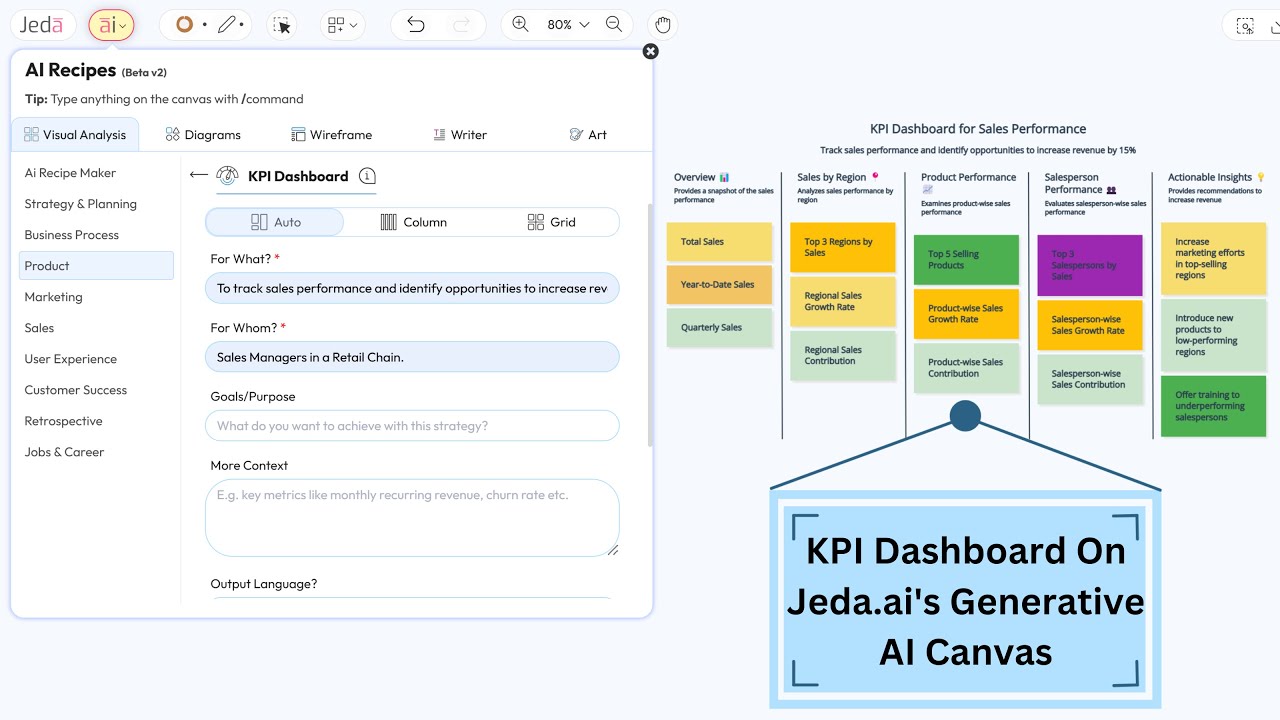
Task: Select Top 3 Regions by Sales note
Action: (x=843, y=247)
